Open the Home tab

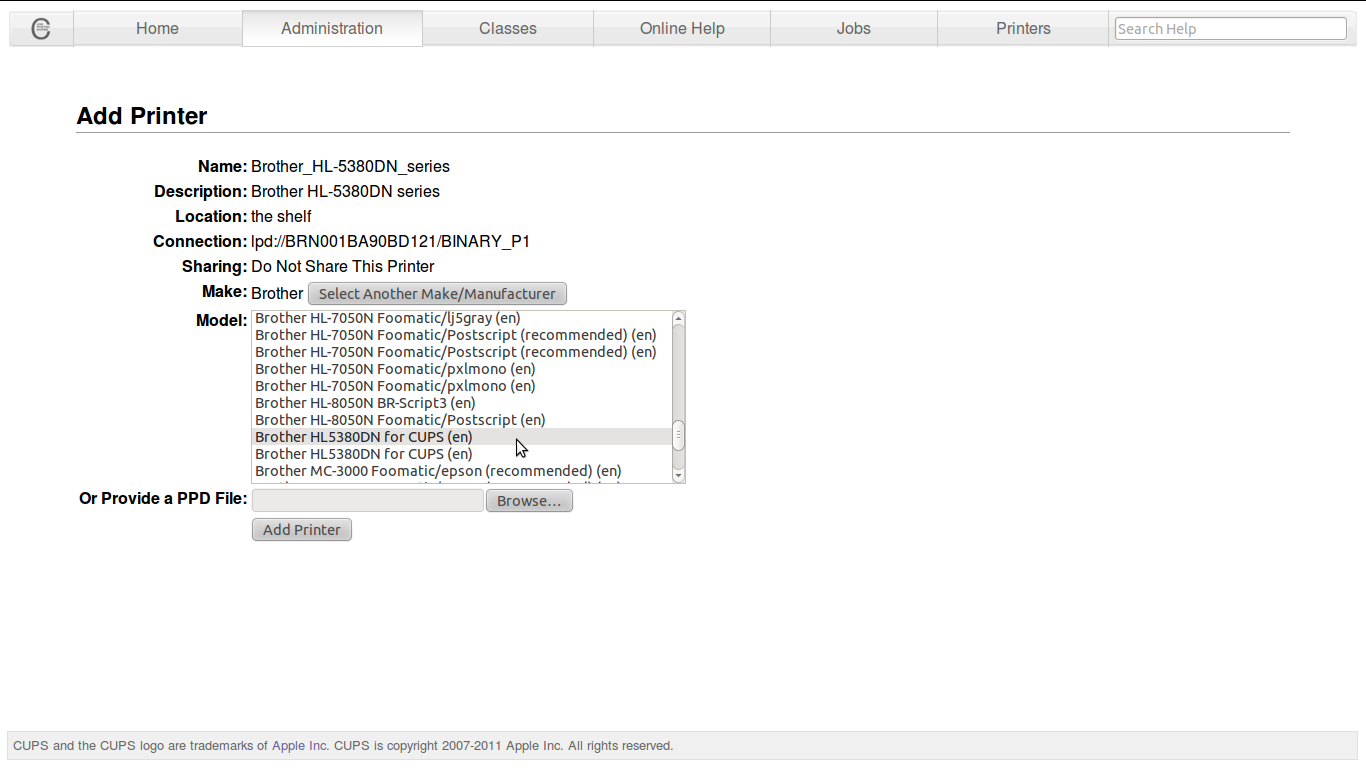[157, 29]
